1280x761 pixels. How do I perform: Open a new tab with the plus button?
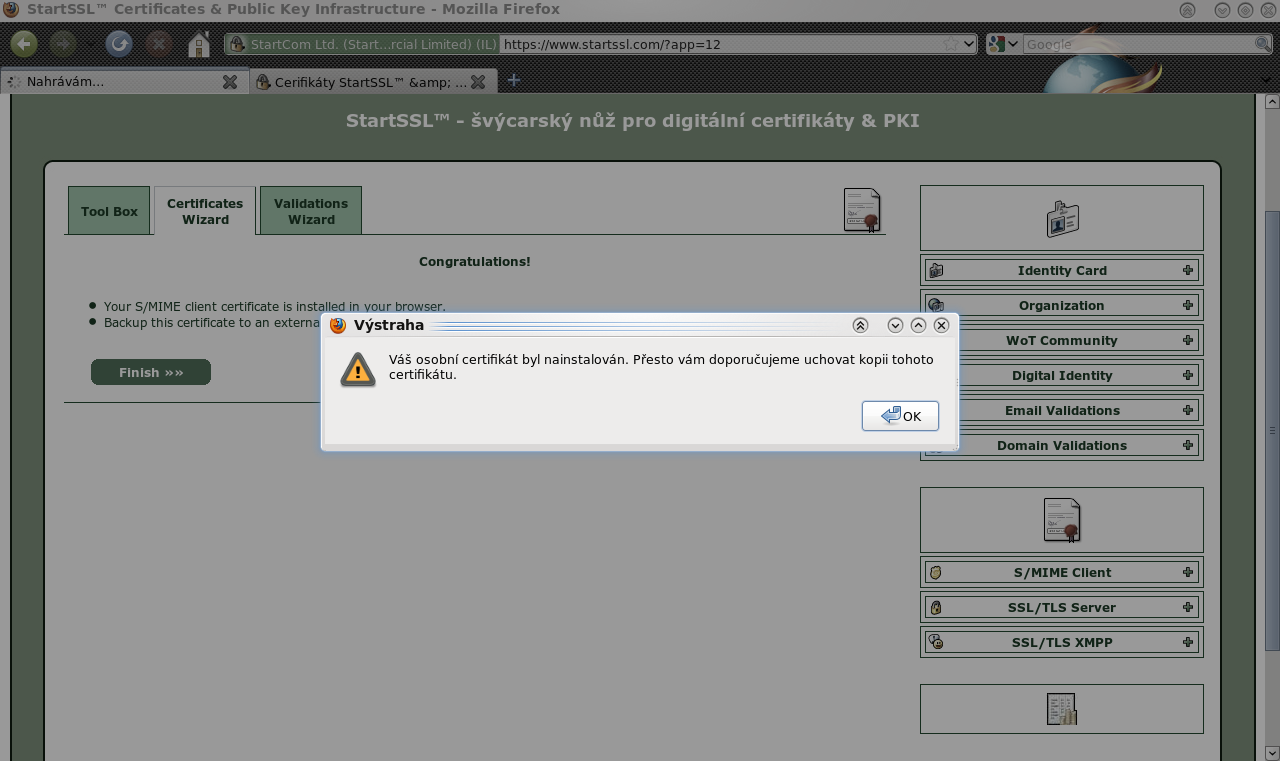[x=513, y=80]
